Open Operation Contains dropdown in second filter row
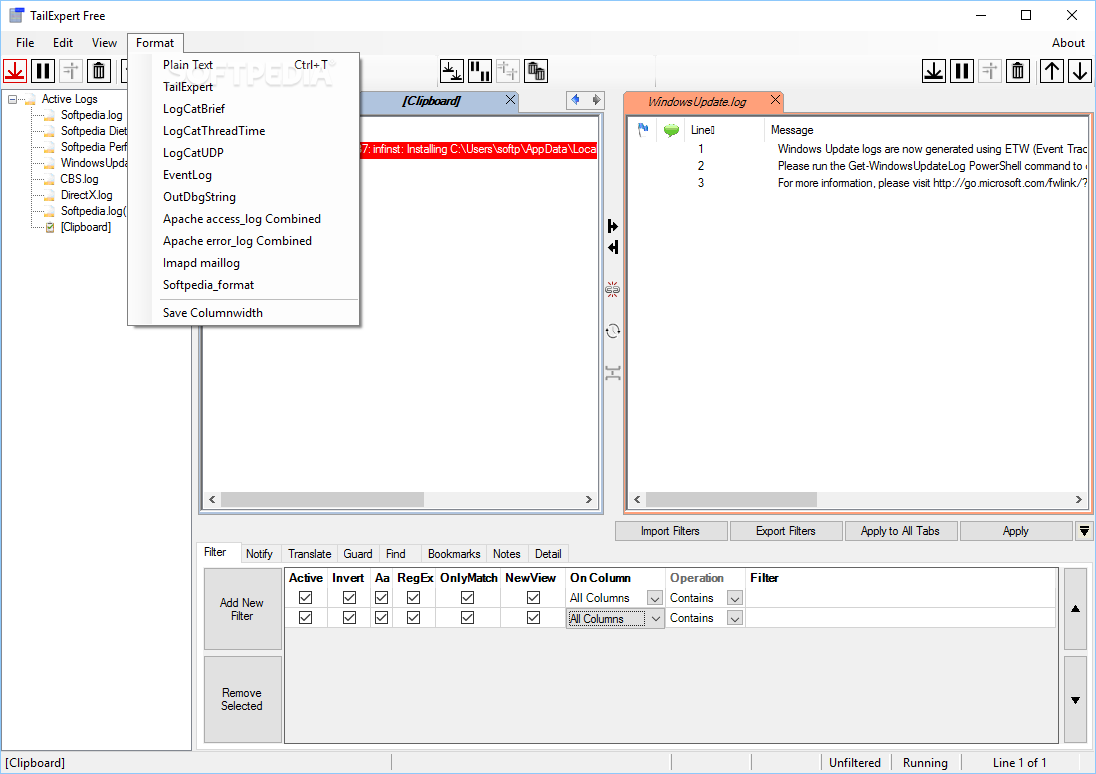The image size is (1096, 774). coord(735,619)
